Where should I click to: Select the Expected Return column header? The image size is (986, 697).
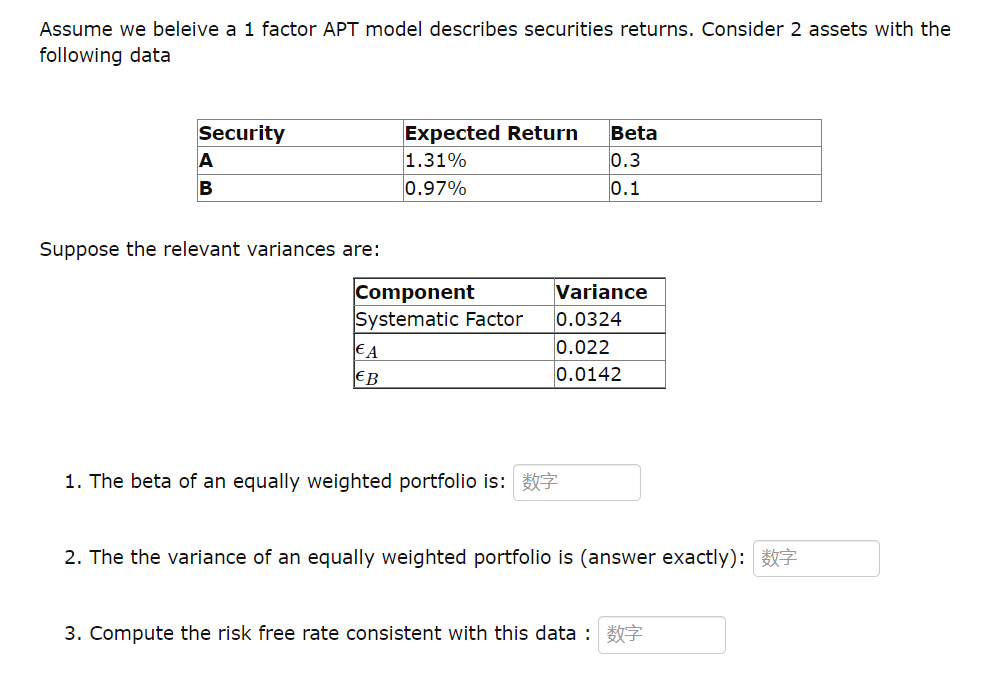[x=490, y=132]
